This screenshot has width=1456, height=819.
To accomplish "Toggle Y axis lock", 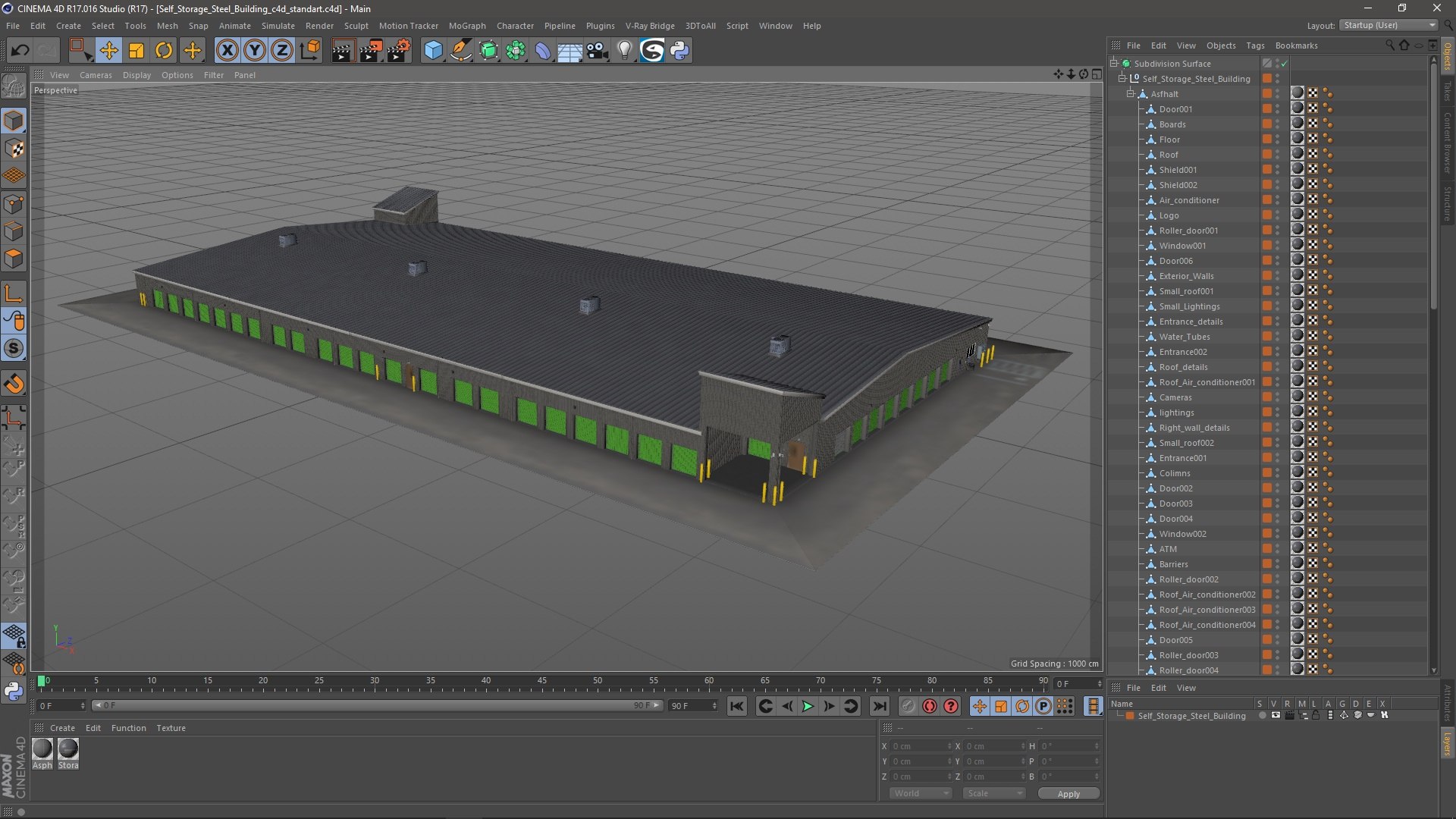I will 255,51.
